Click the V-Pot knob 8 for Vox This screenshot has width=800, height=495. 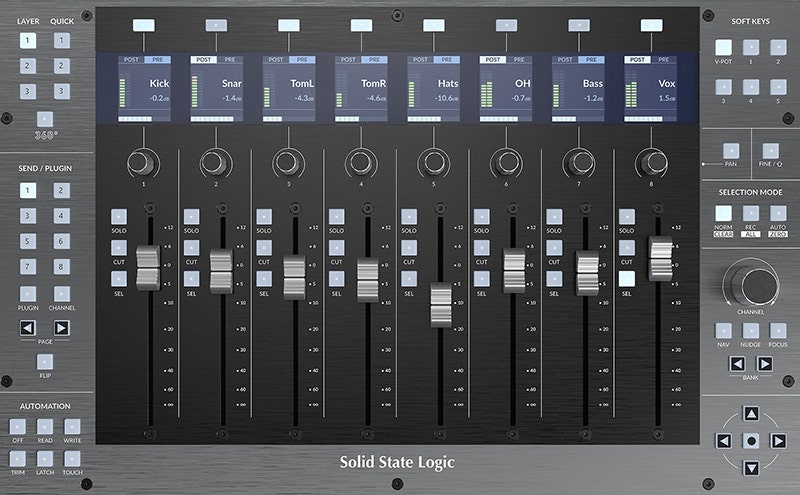pos(651,163)
